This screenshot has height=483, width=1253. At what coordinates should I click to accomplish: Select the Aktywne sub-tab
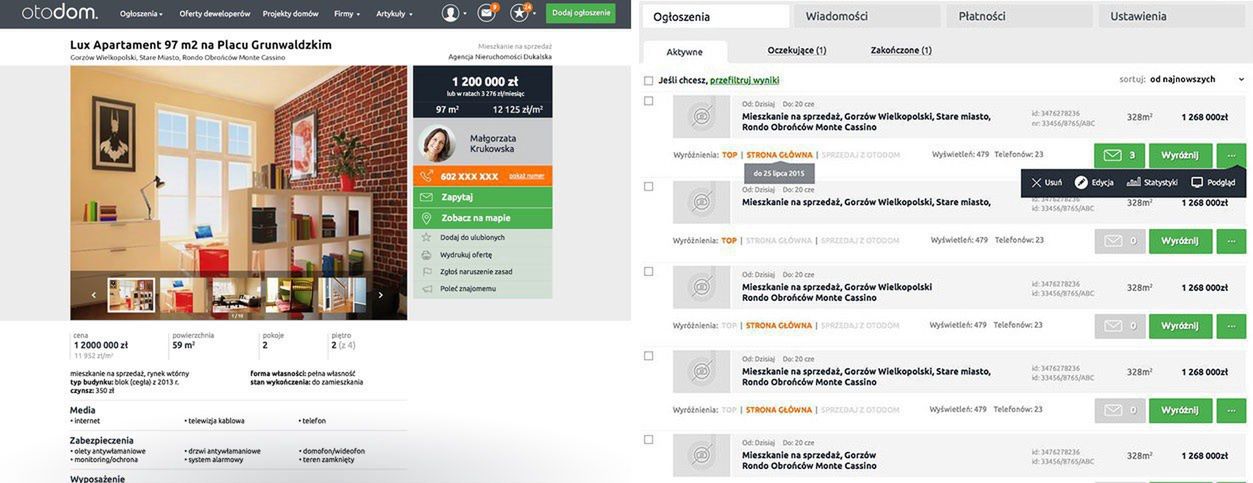pos(685,52)
